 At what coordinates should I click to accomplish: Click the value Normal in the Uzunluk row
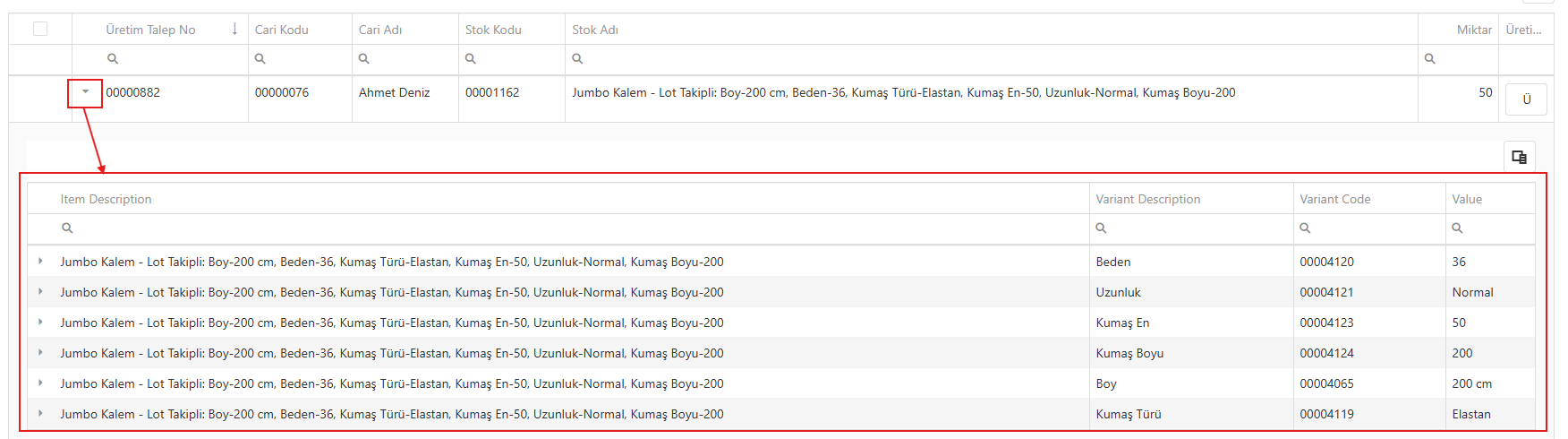(x=1472, y=292)
